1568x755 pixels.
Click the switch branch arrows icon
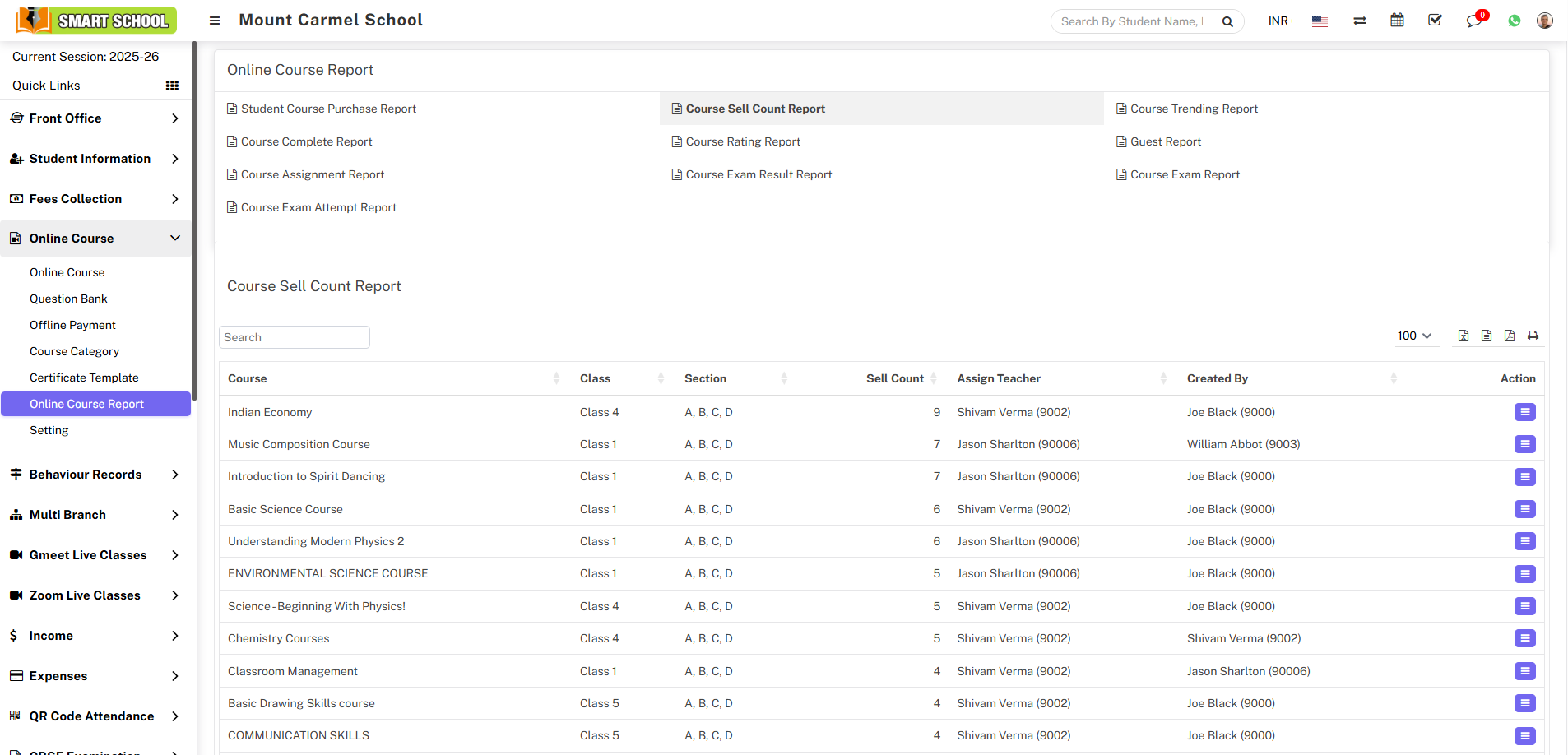tap(1359, 21)
